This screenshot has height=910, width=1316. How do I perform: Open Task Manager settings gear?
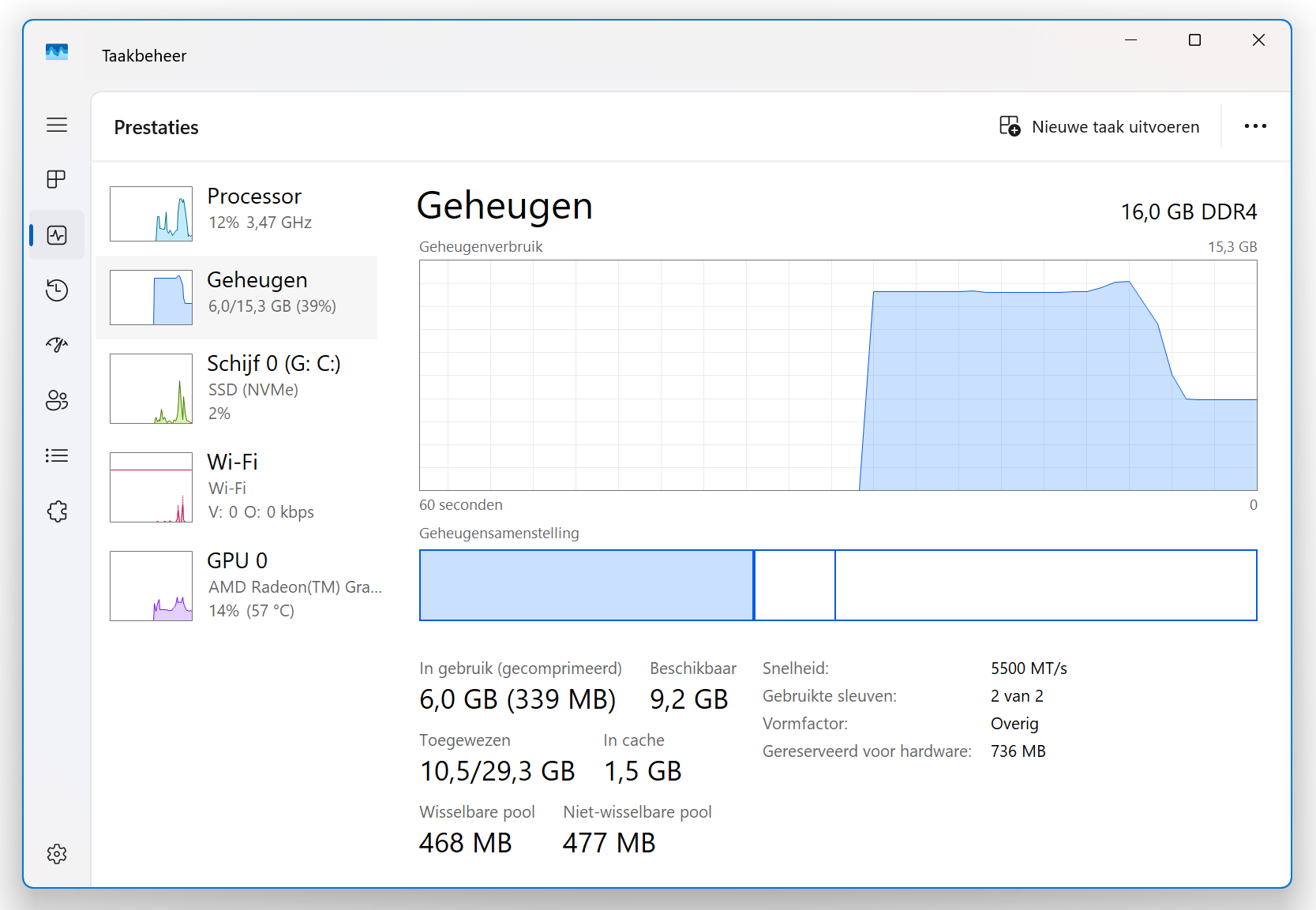coord(57,854)
